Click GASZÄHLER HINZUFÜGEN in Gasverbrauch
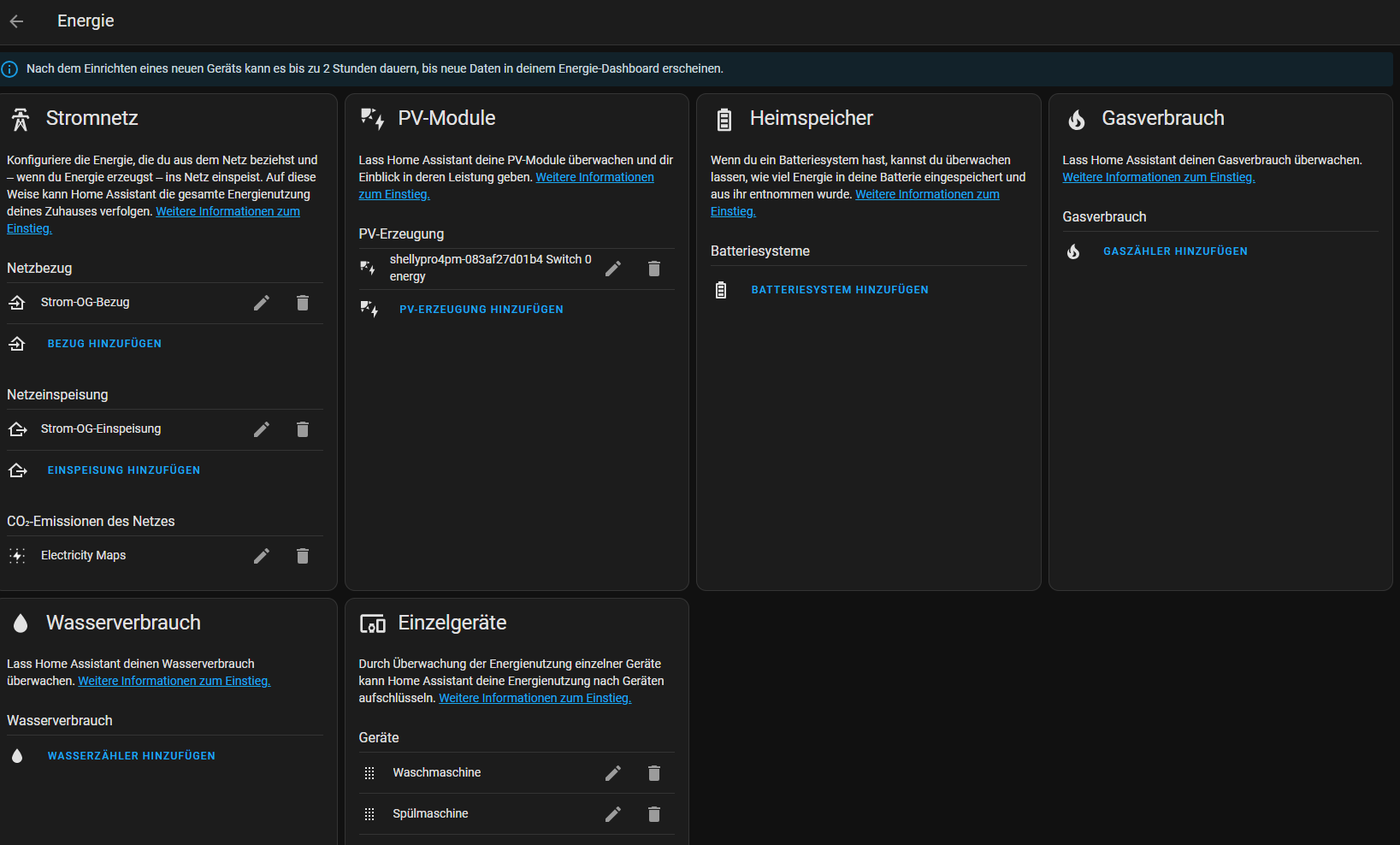 pyautogui.click(x=1175, y=251)
